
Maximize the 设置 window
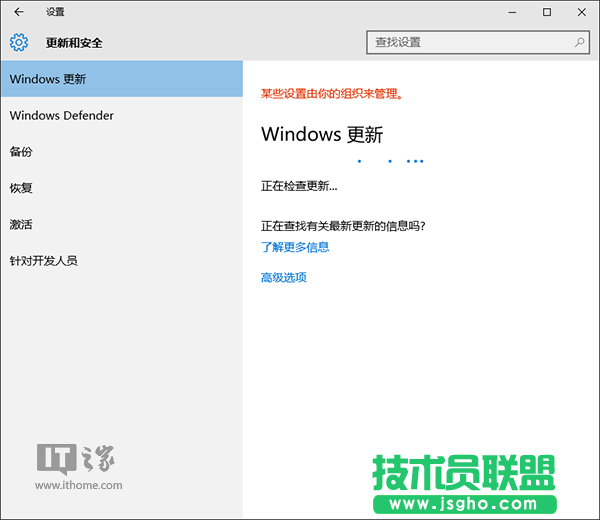547,12
